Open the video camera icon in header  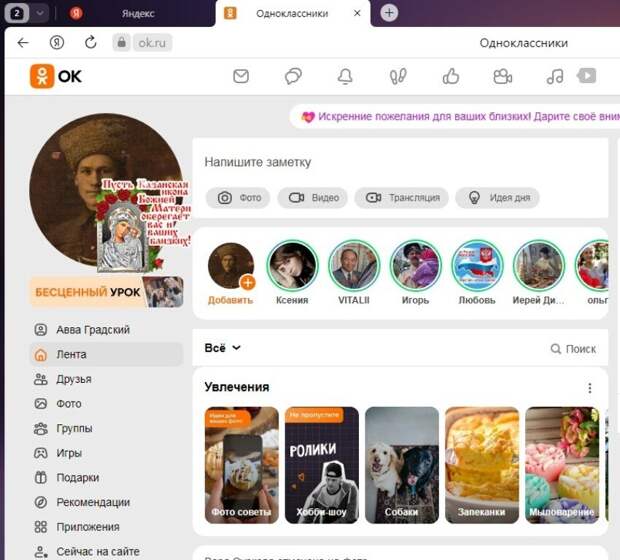coord(503,76)
